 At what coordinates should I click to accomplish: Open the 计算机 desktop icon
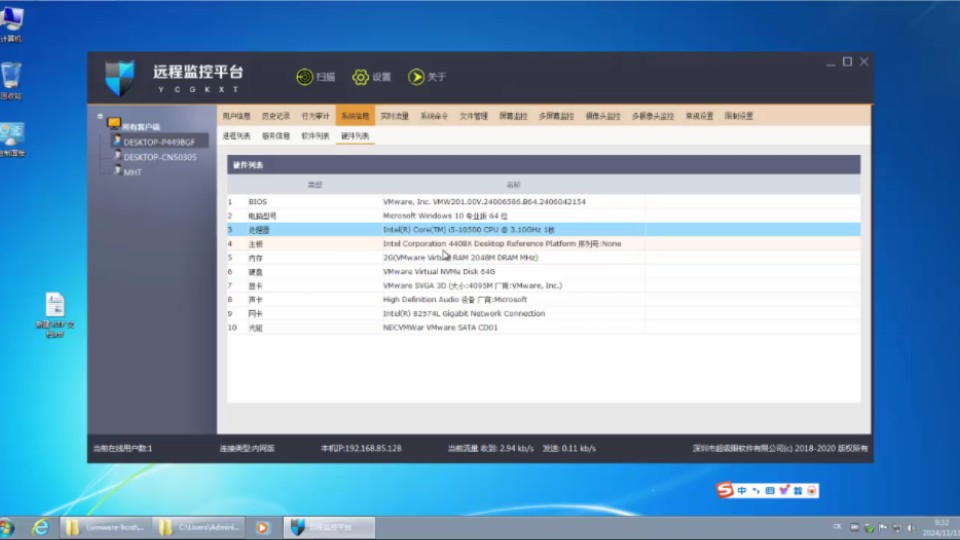click(x=11, y=23)
